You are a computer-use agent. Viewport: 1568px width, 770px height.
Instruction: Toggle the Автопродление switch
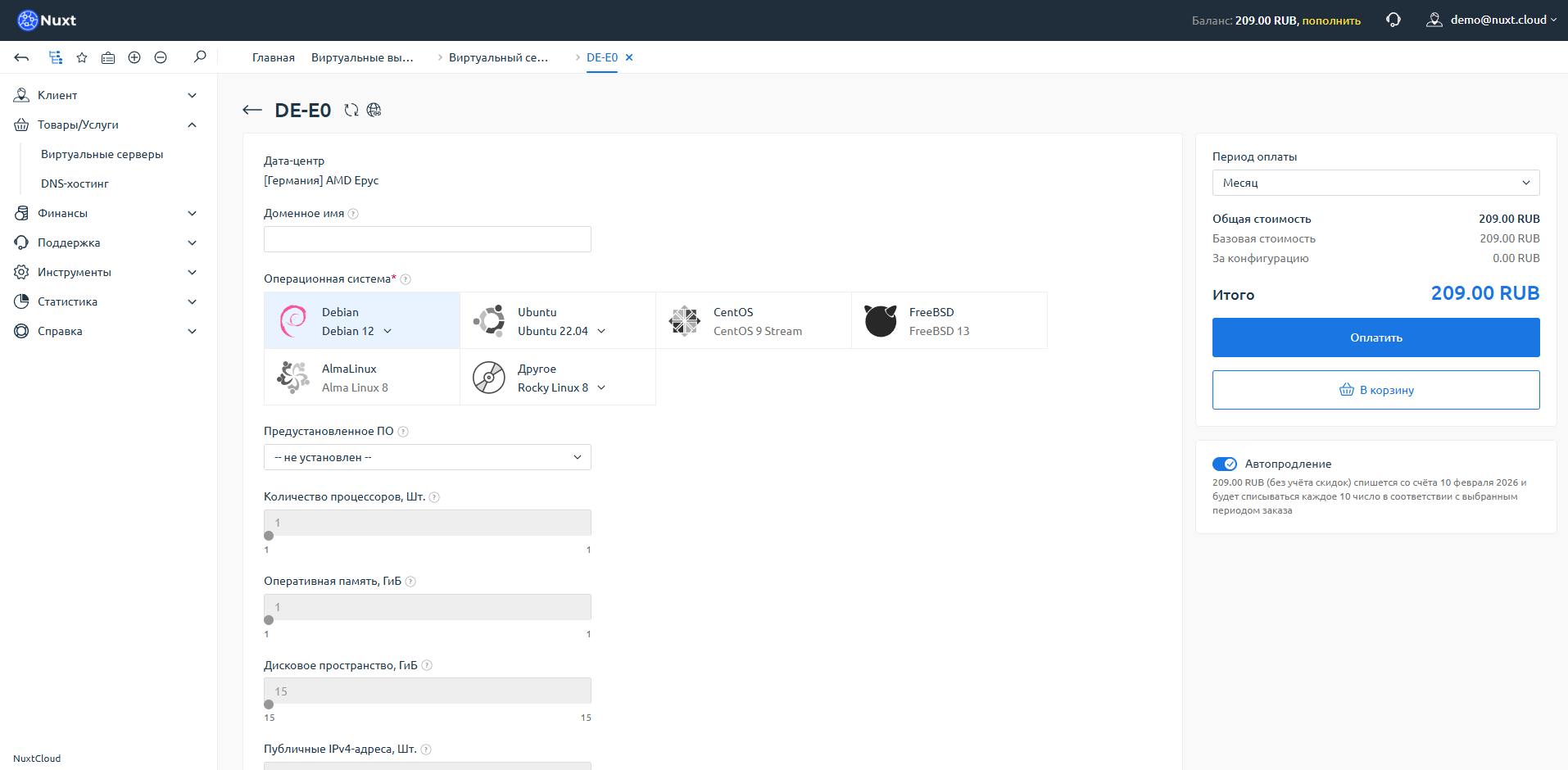(1225, 463)
